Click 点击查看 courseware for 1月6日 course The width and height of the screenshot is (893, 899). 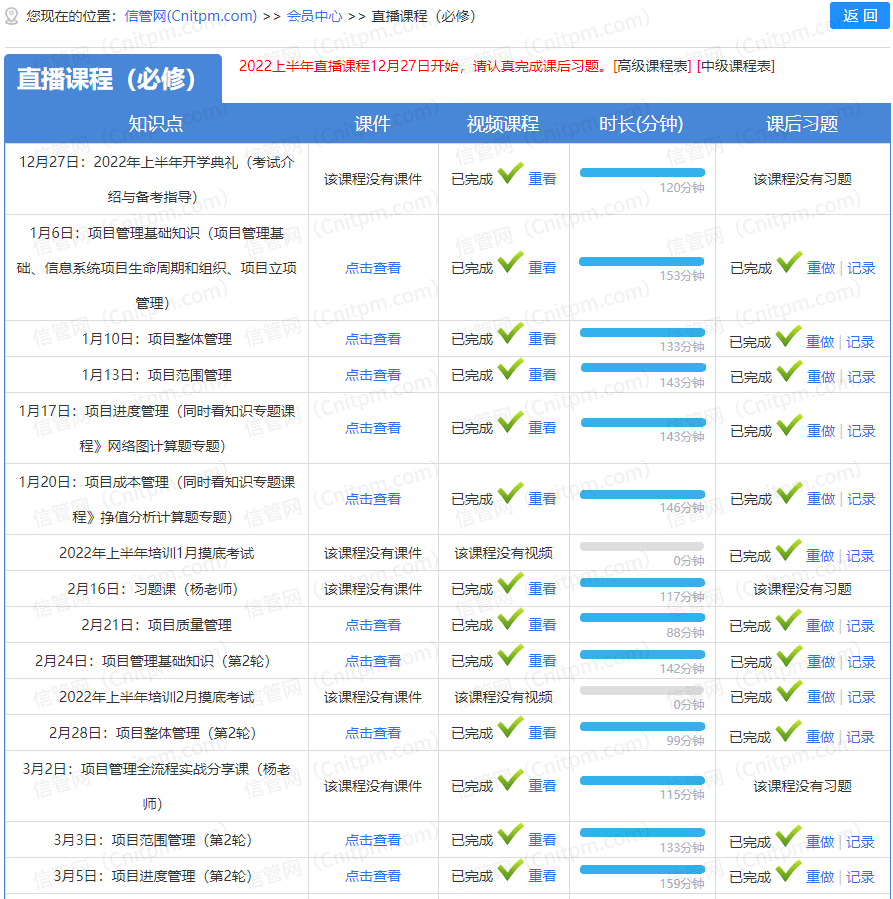(x=373, y=268)
